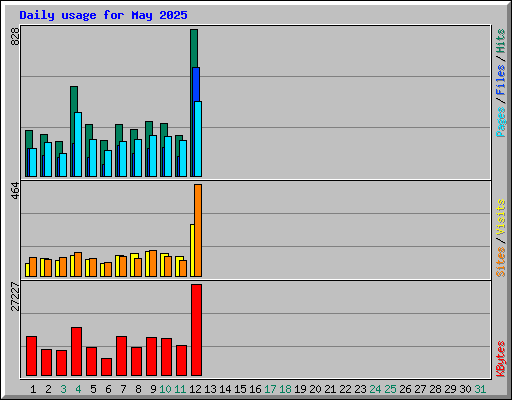The image size is (512, 400).
Task: Click the 464 middle axis value
Action: 15,191
